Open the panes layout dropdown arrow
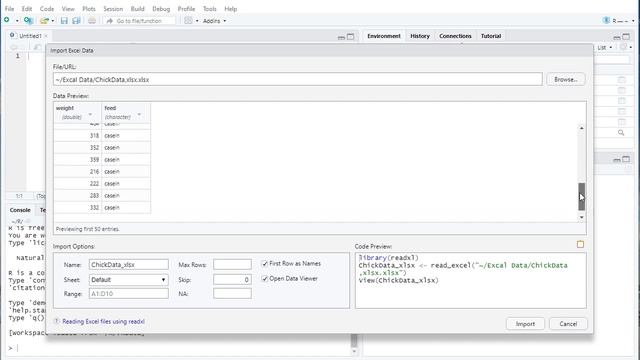The width and height of the screenshot is (640, 360). pos(197,21)
